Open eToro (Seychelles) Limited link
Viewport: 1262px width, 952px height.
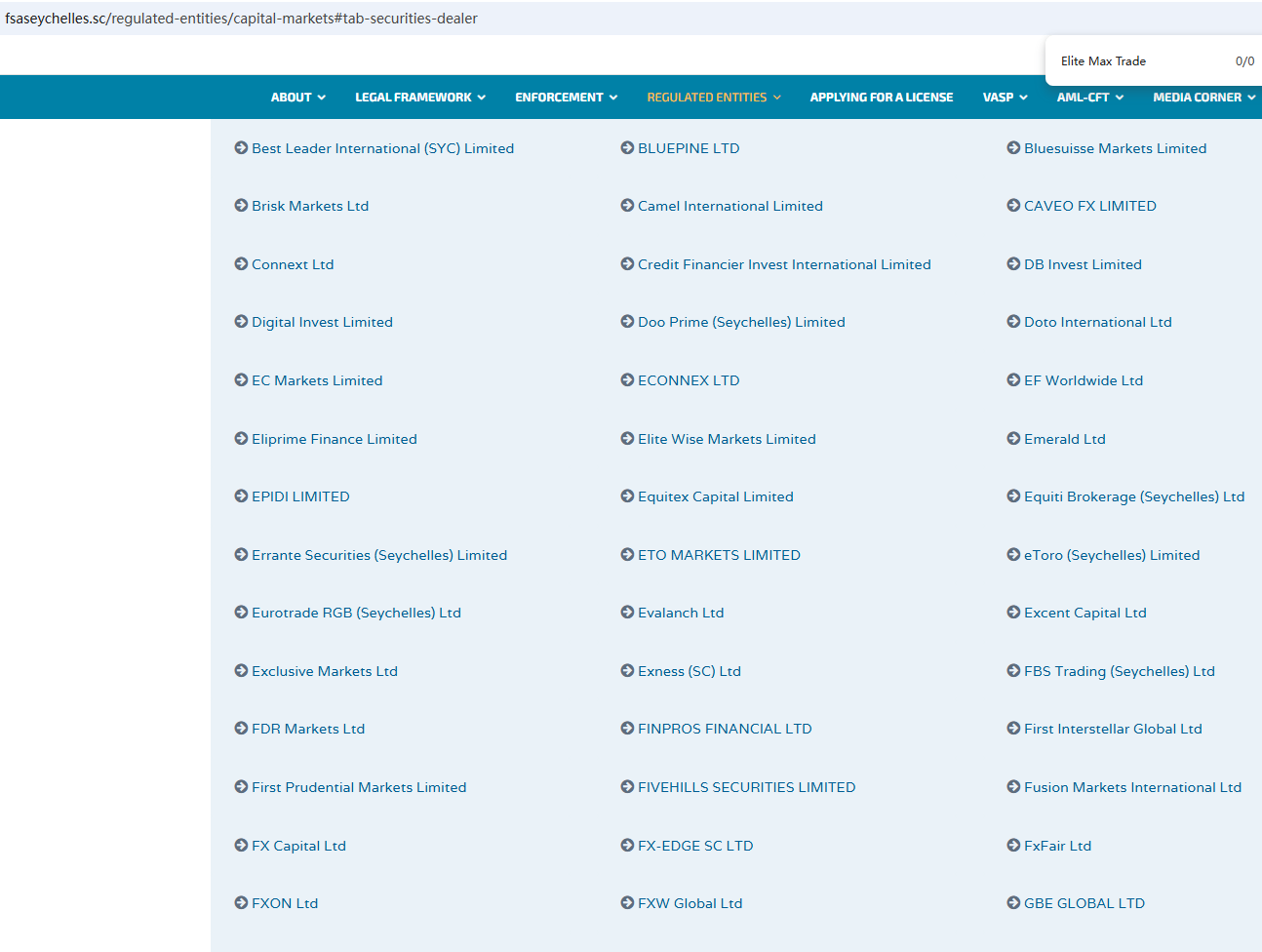pyautogui.click(x=1111, y=555)
